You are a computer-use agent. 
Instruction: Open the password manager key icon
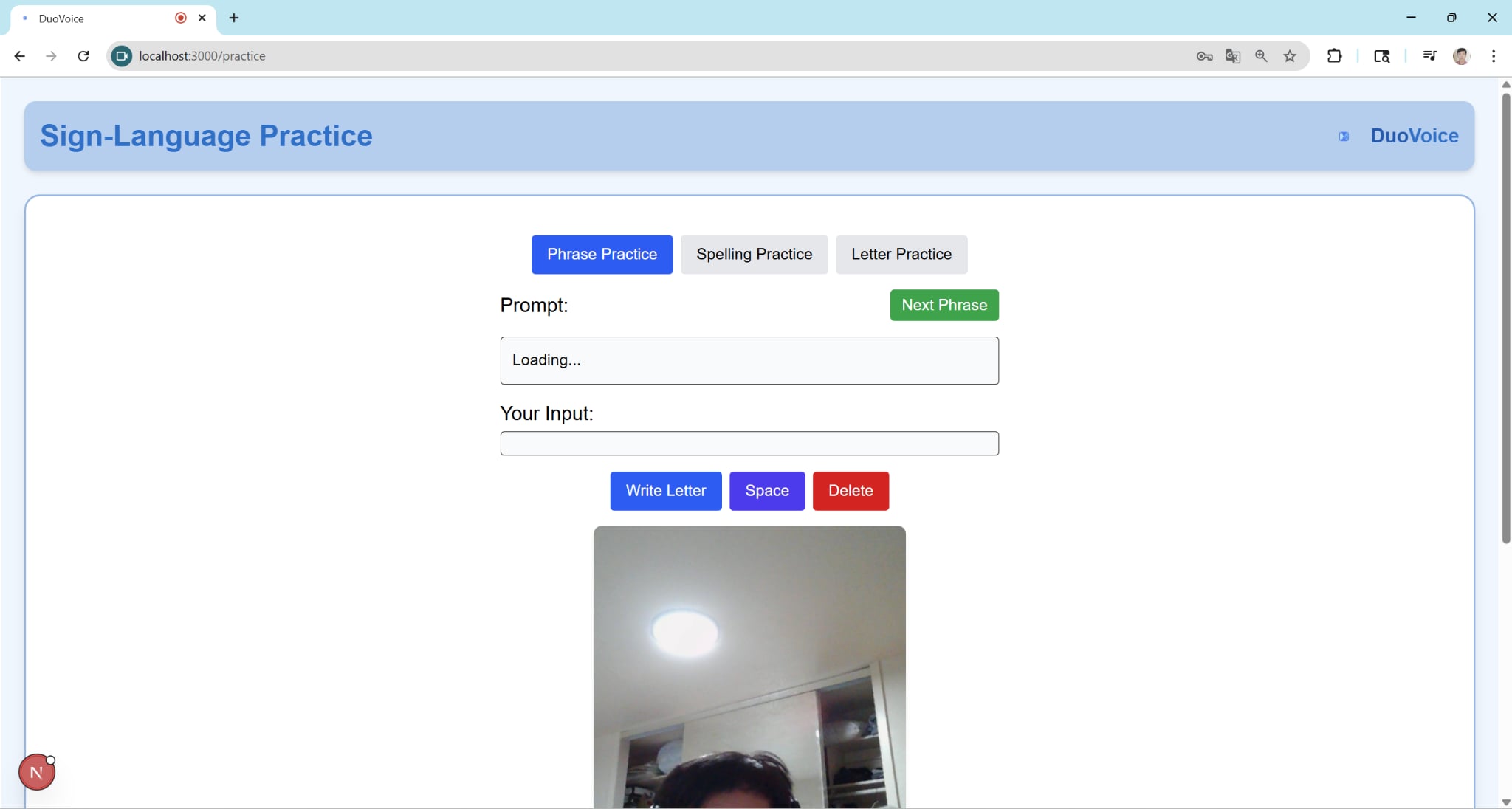pos(1204,56)
